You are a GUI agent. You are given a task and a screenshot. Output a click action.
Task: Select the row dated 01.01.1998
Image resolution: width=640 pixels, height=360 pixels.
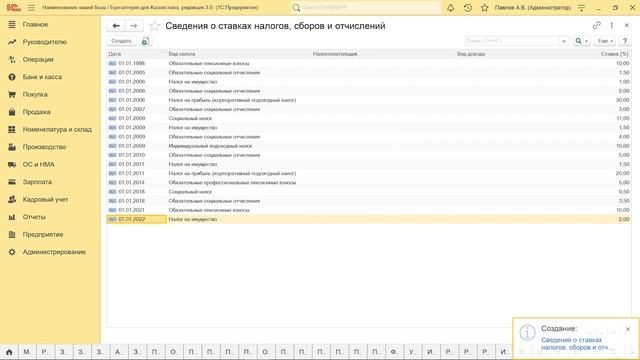pyautogui.click(x=369, y=63)
